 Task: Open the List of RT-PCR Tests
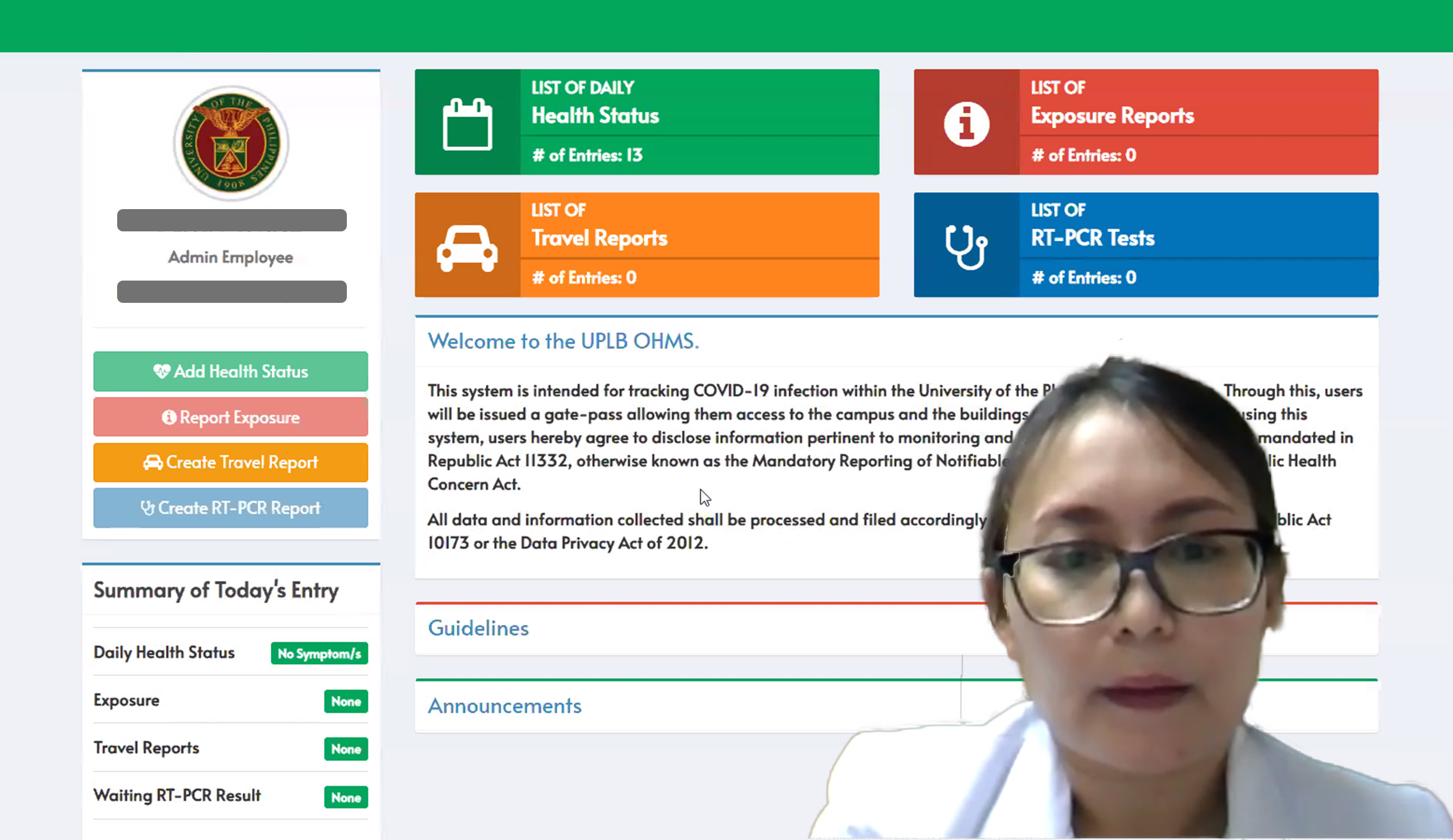(x=1146, y=245)
